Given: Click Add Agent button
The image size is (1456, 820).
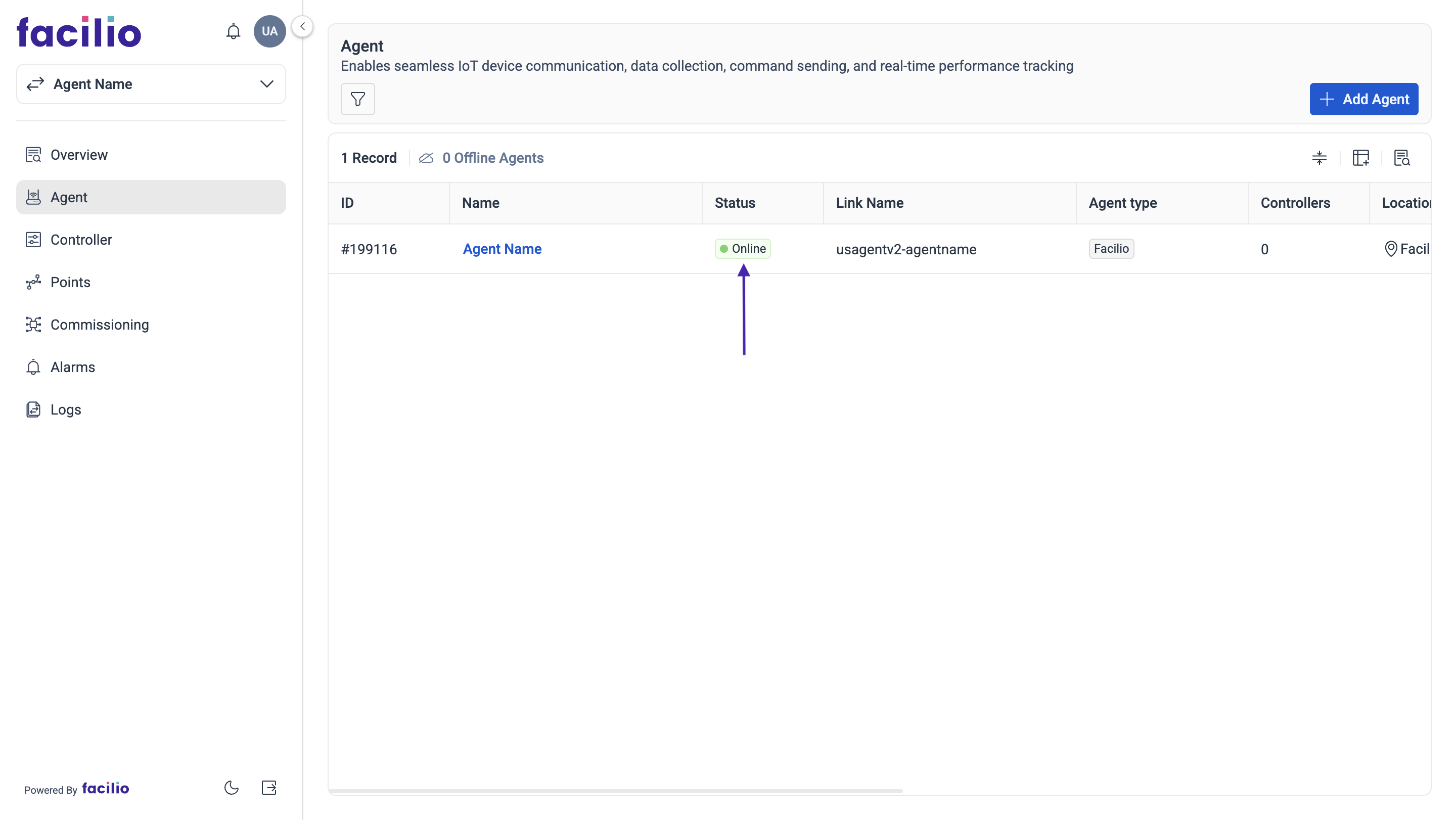Looking at the screenshot, I should pos(1364,99).
